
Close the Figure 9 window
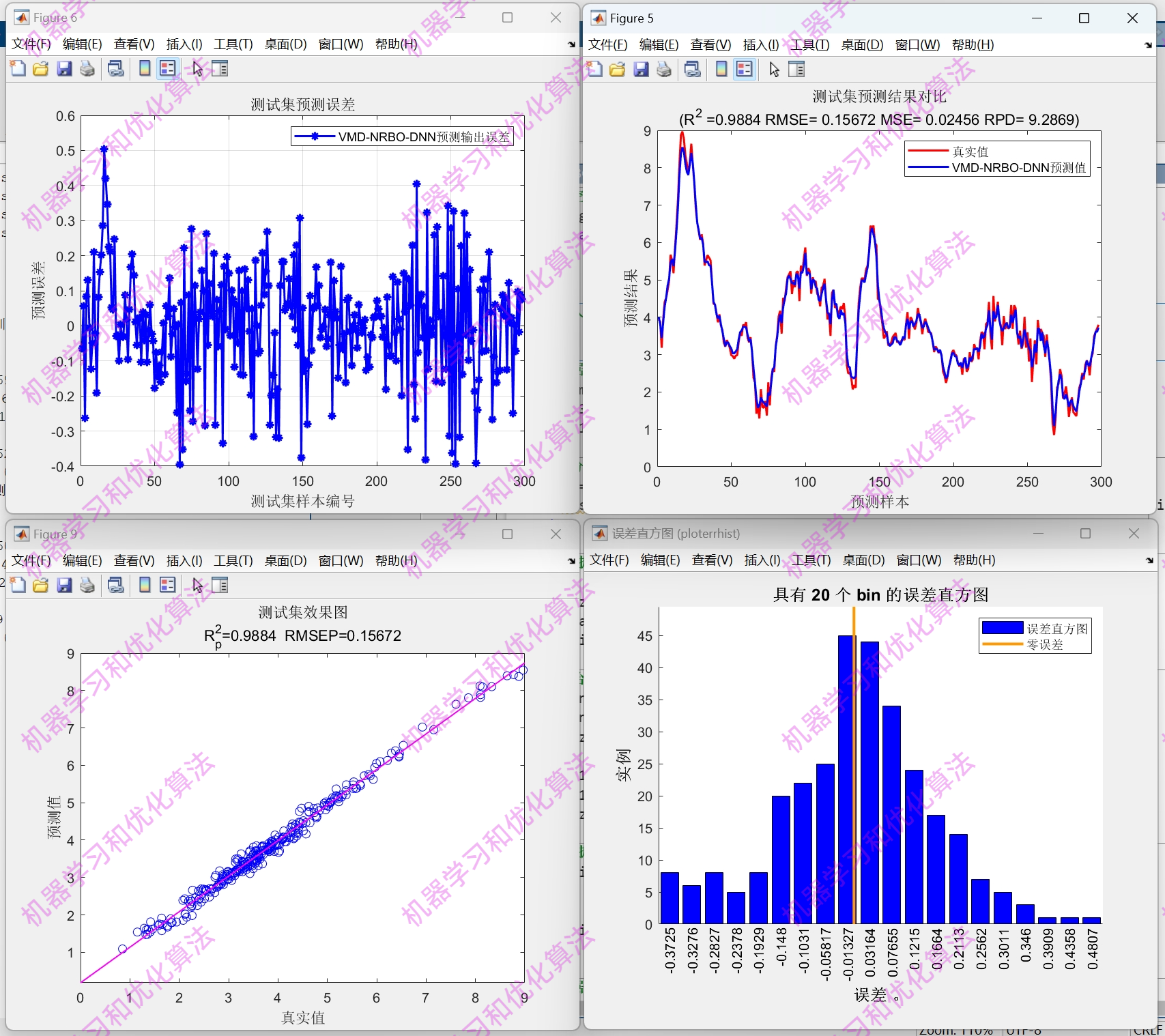pos(556,534)
